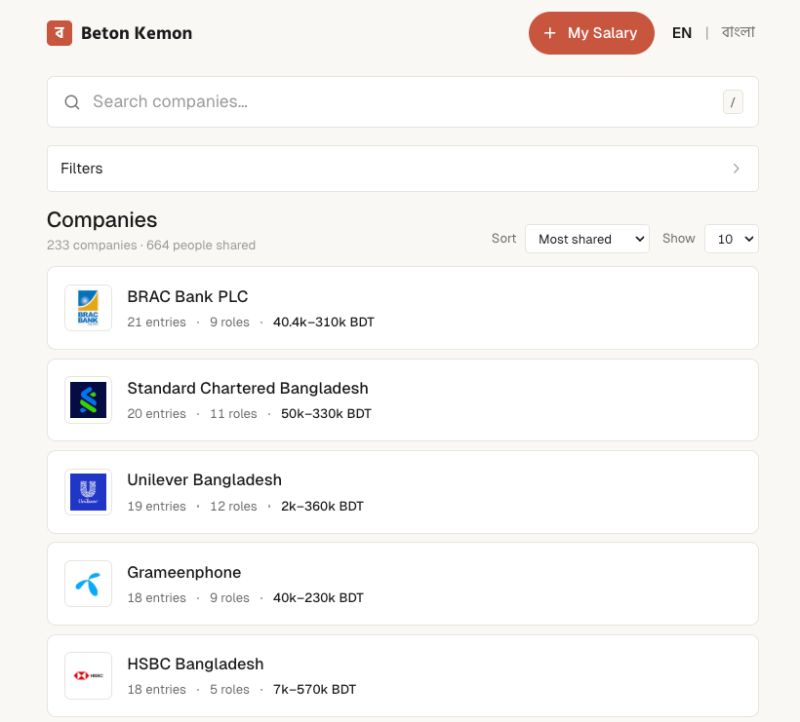The image size is (800, 722).
Task: Click the Beton Kemon site title
Action: [137, 33]
